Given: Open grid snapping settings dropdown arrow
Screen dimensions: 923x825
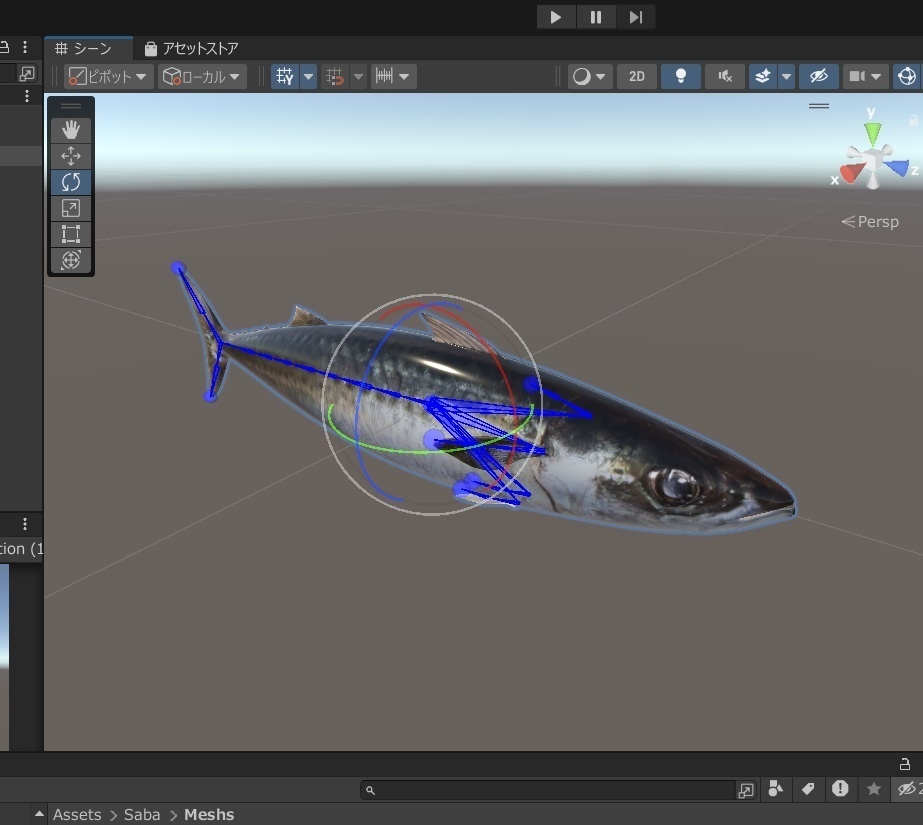Looking at the screenshot, I should pos(358,76).
